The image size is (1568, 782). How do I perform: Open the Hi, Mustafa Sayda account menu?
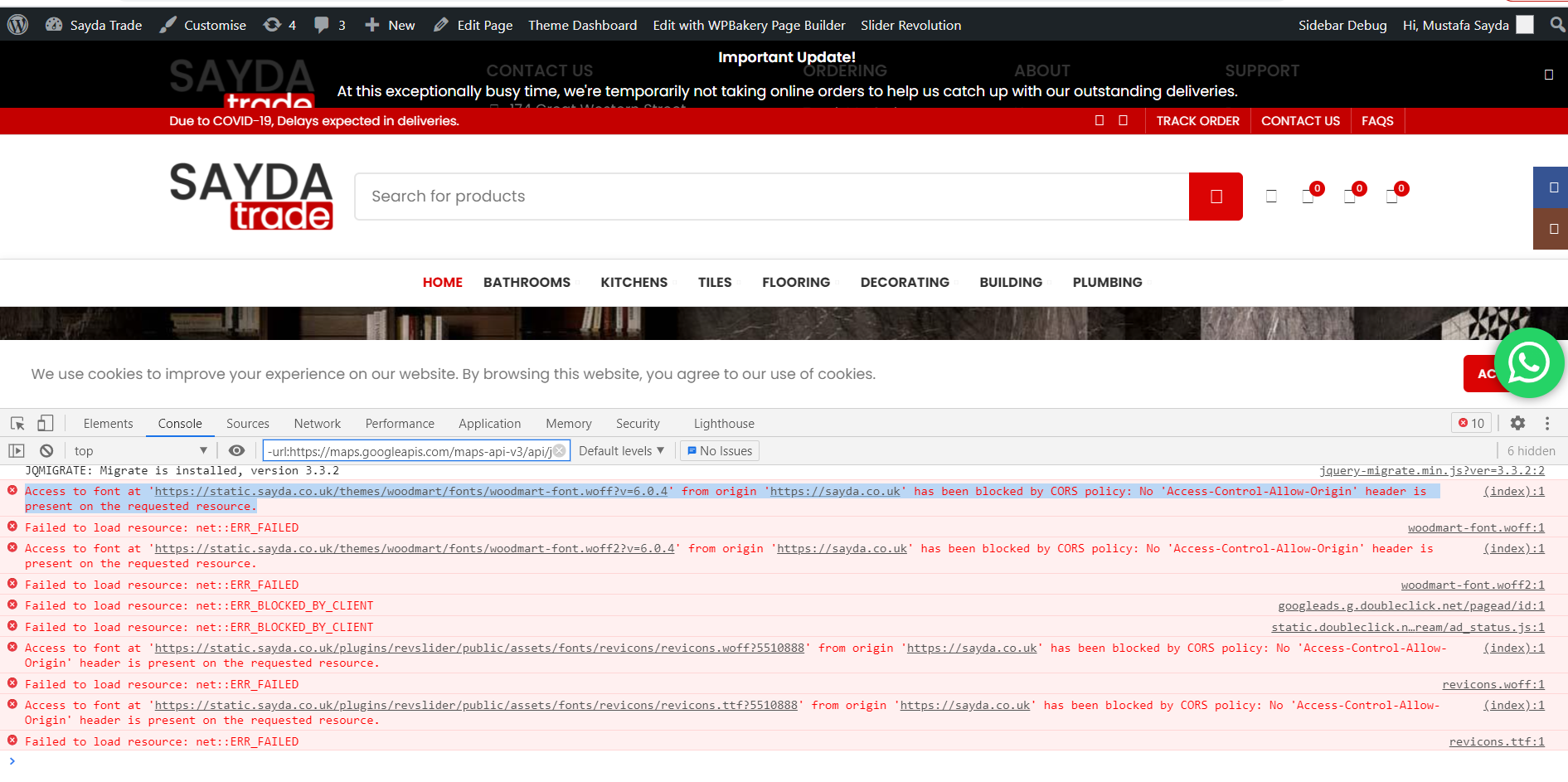coord(1468,25)
